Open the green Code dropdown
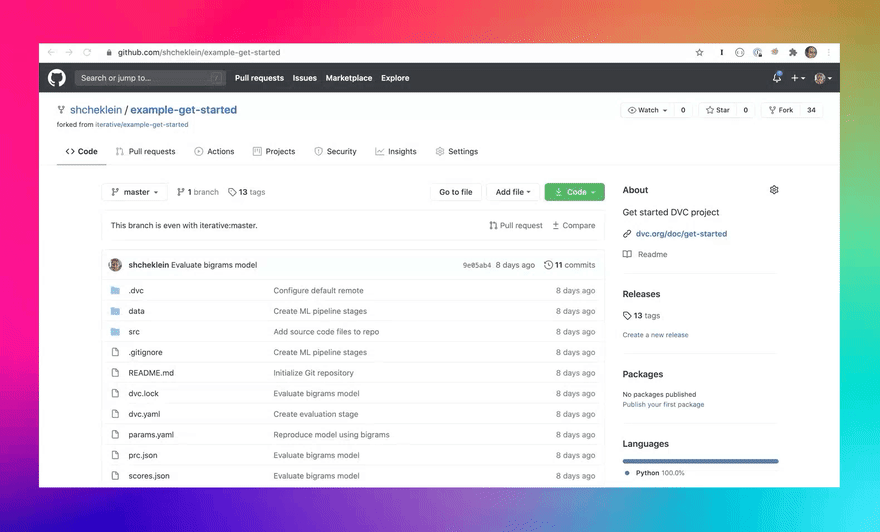880x532 pixels. 575,192
